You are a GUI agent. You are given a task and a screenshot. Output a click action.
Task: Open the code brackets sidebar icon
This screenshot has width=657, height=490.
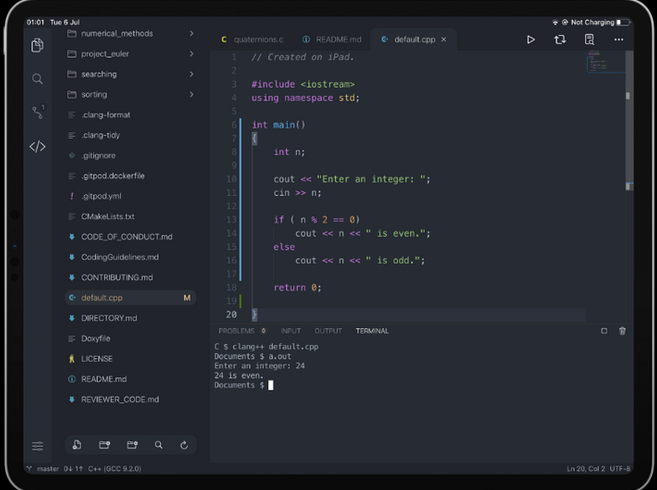pyautogui.click(x=37, y=146)
